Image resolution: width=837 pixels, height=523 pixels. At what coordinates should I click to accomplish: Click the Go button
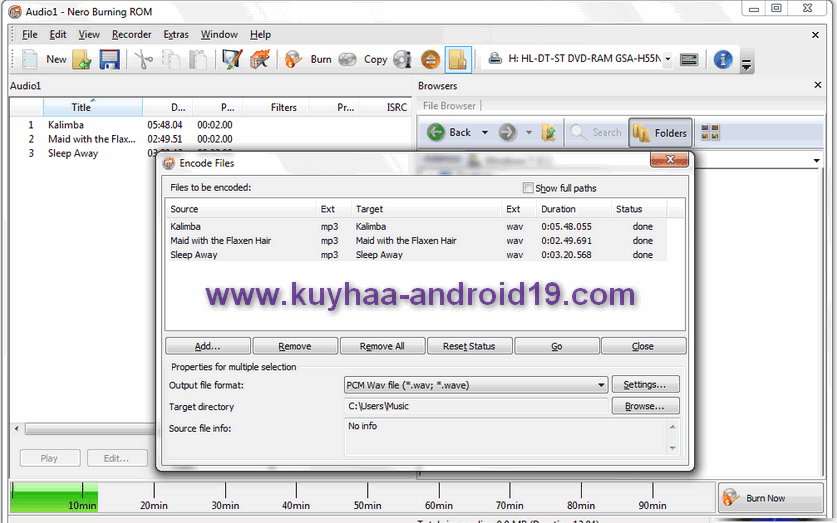tap(556, 346)
